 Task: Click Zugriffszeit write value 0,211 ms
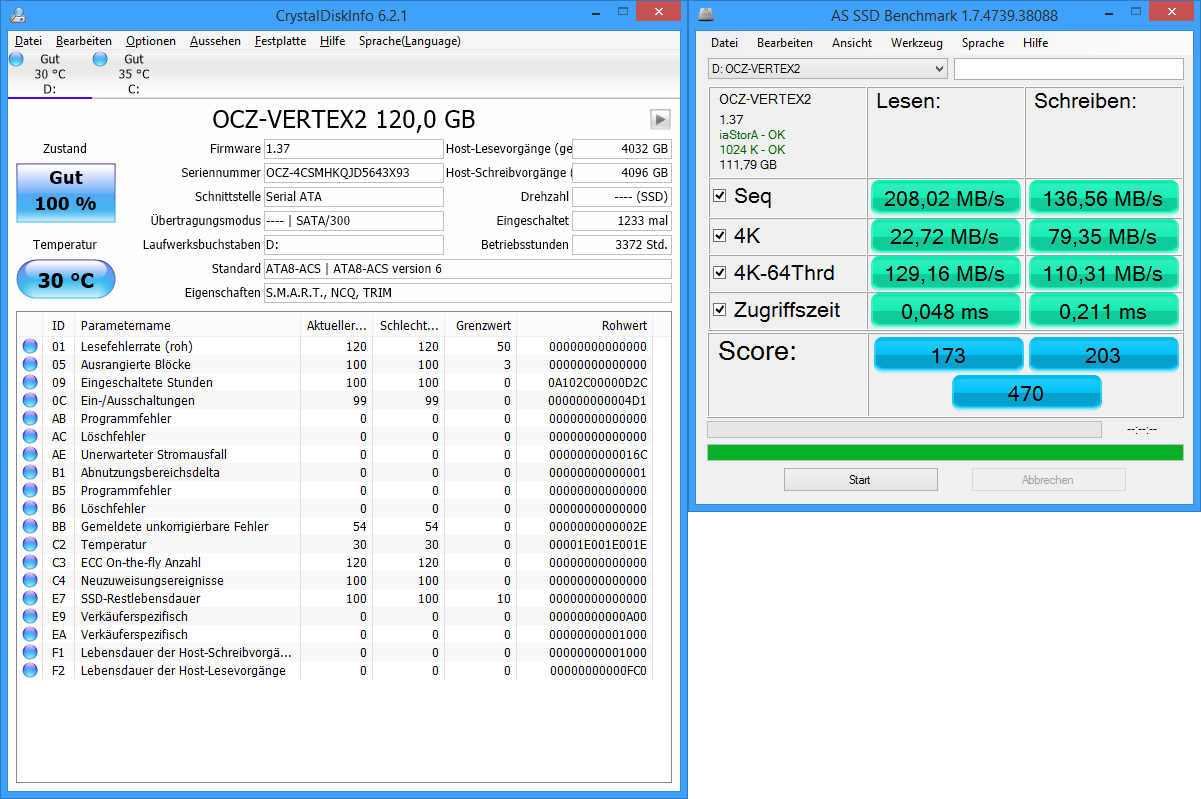pos(1103,311)
